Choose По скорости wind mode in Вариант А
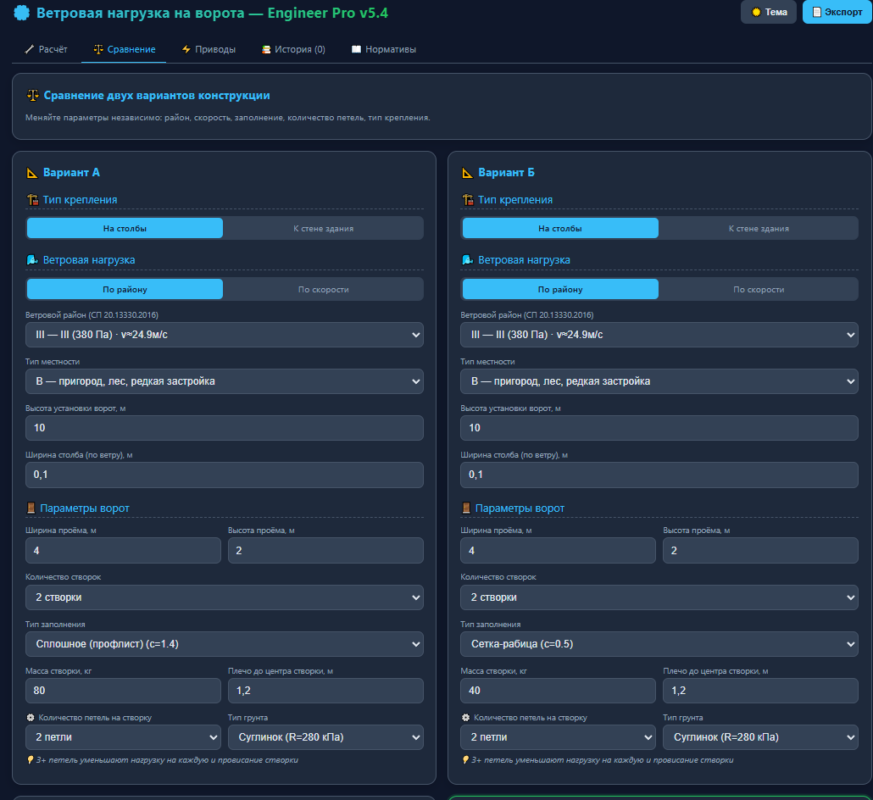873x800 pixels. [x=323, y=289]
